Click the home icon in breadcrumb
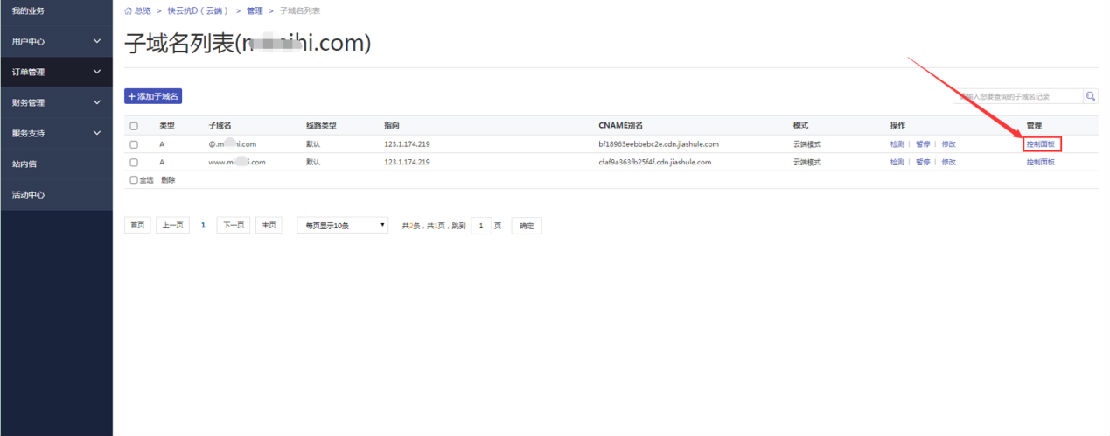The image size is (1110, 436). (128, 10)
